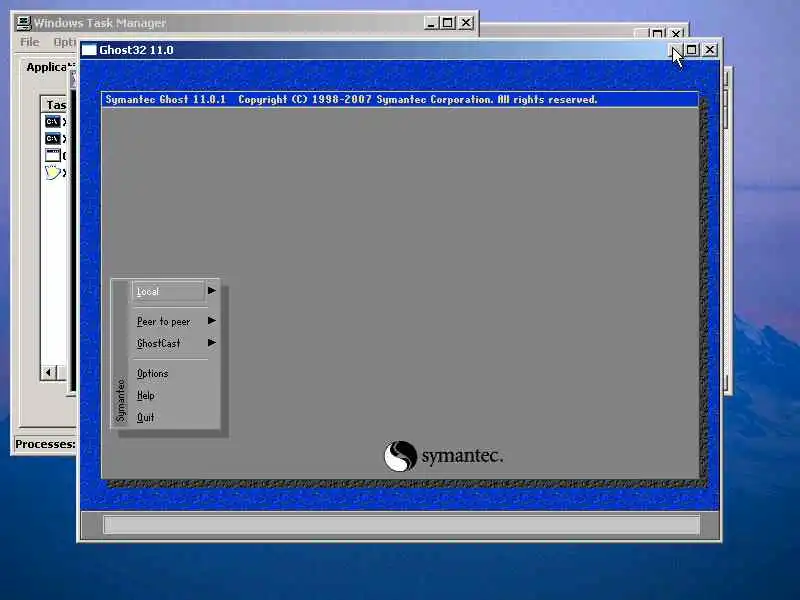Image resolution: width=800 pixels, height=600 pixels.
Task: Click the Task column header in Task Manager
Action: (56, 105)
